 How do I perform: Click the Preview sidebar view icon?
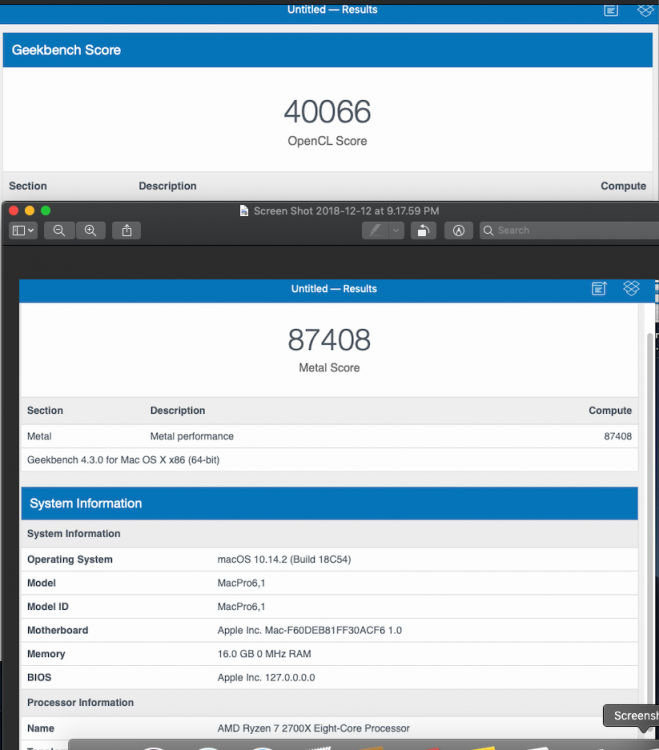coord(19,231)
